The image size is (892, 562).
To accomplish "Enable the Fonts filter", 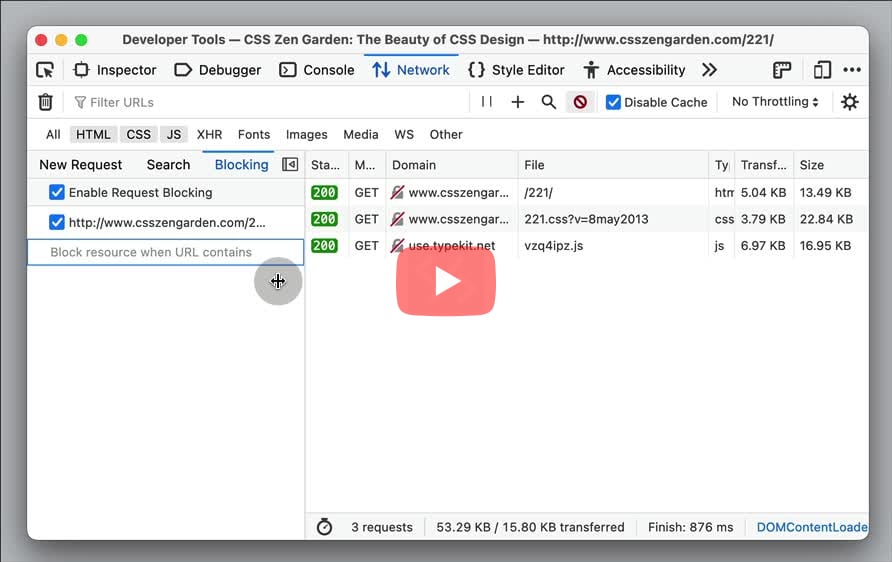I will click(x=254, y=135).
